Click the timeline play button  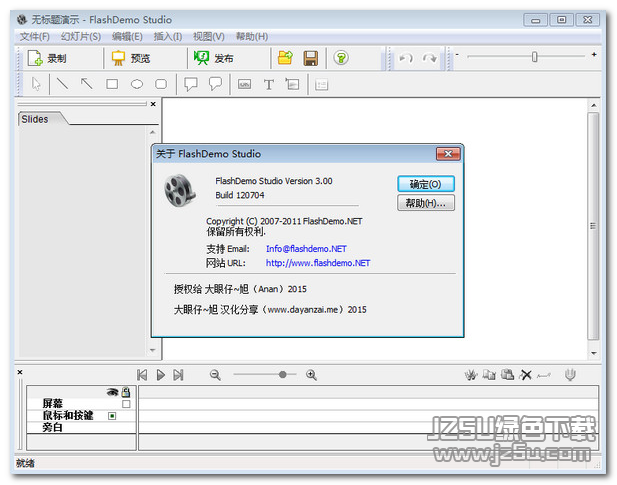point(160,374)
